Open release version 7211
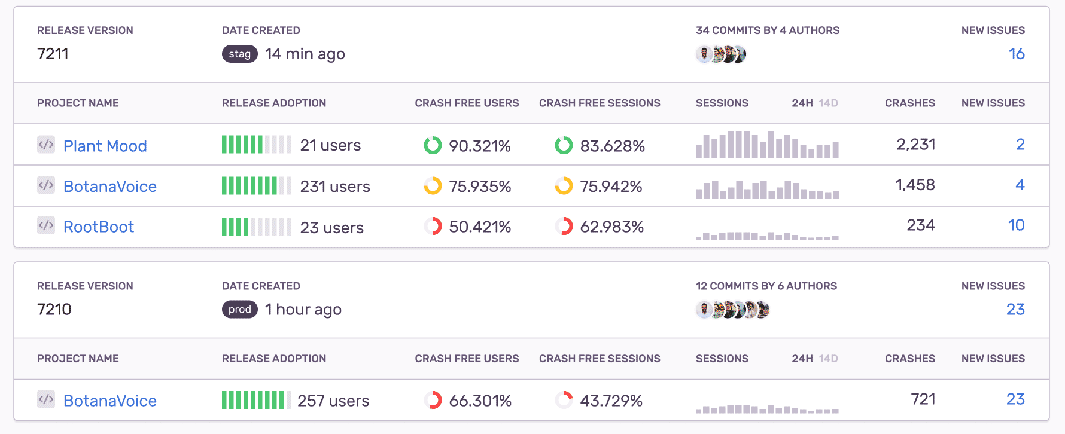The image size is (1065, 434). [54, 54]
